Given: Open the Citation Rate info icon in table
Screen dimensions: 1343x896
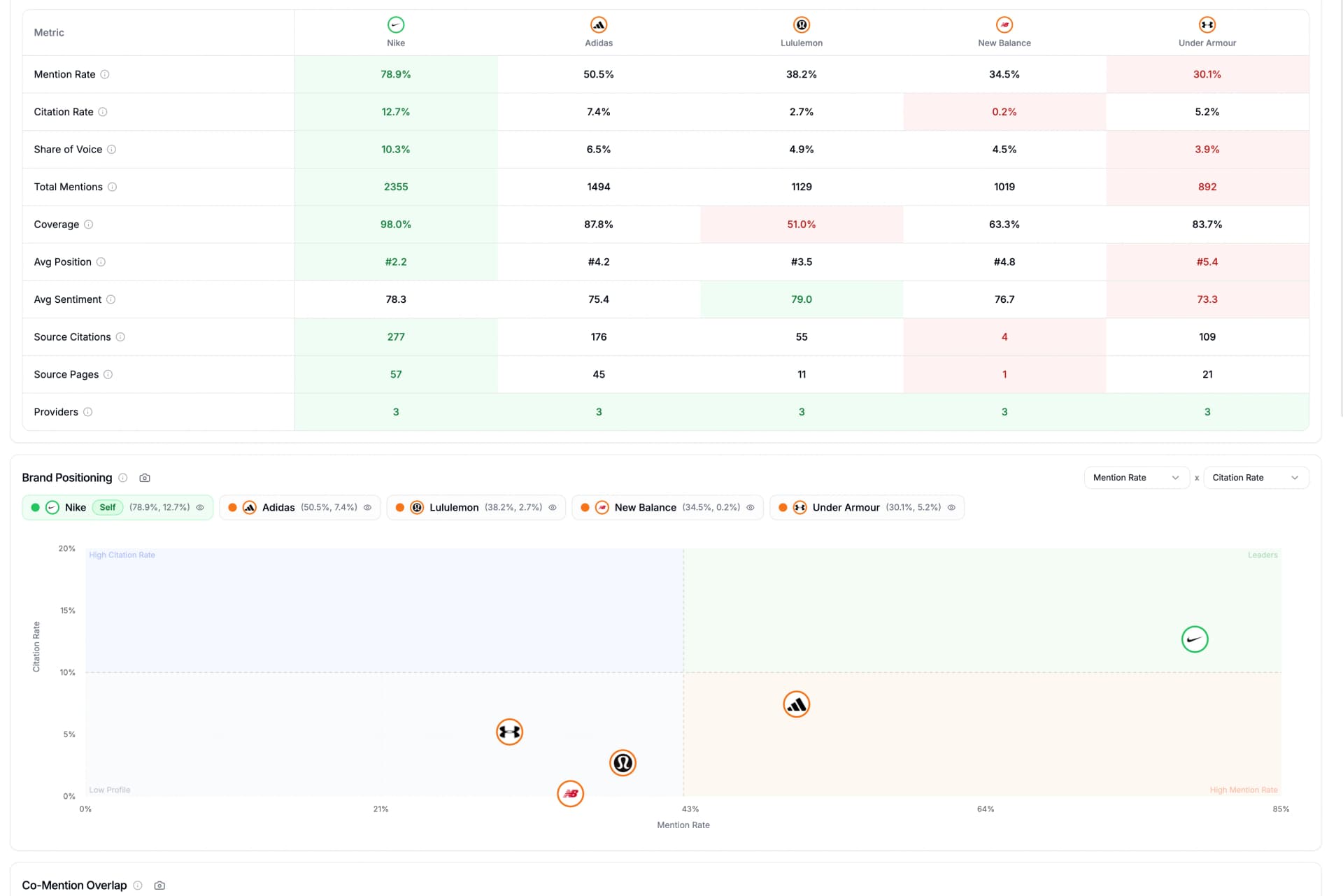Looking at the screenshot, I should tap(103, 112).
